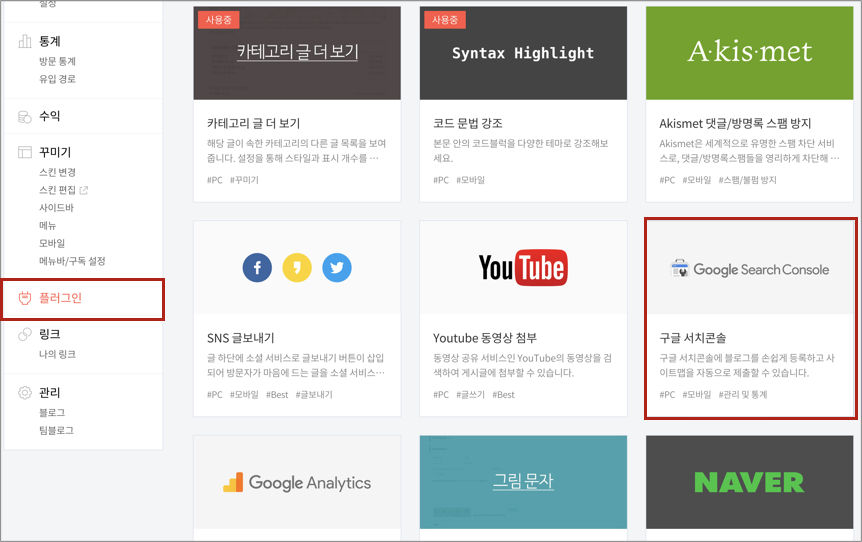The width and height of the screenshot is (862, 542).
Task: Click the YouTube logo
Action: tap(523, 268)
